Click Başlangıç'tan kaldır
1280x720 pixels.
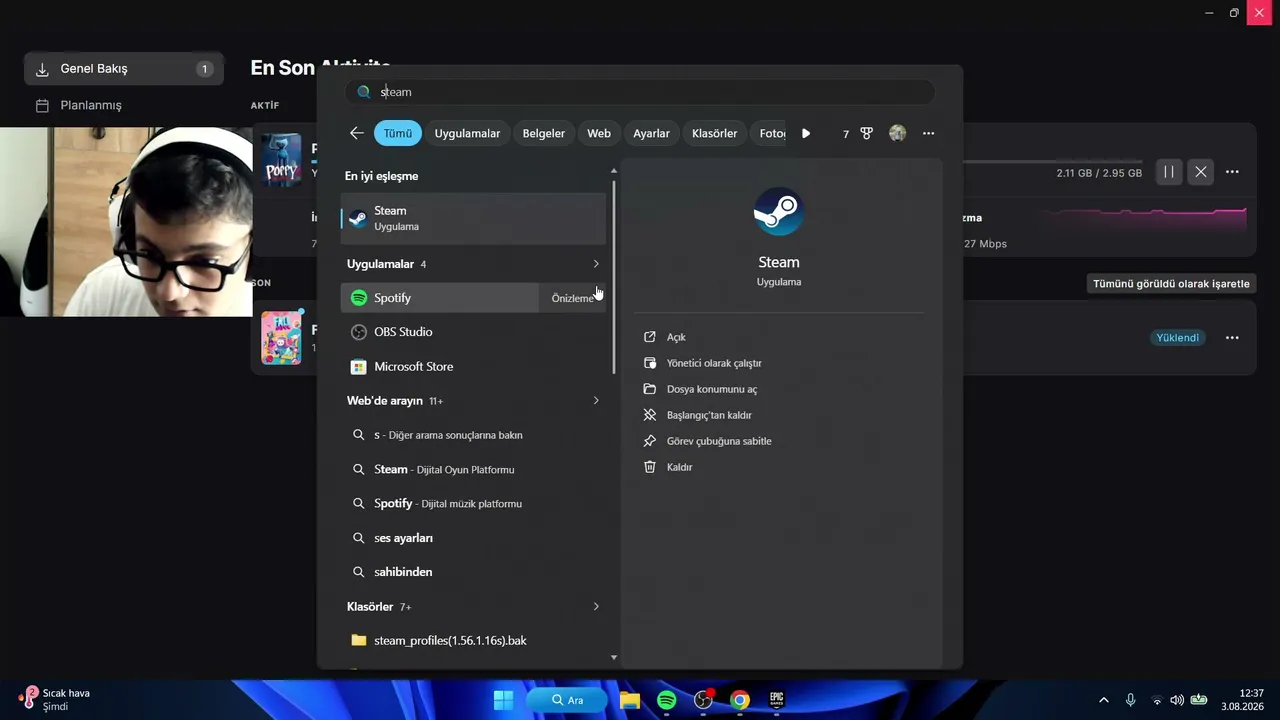click(x=709, y=415)
